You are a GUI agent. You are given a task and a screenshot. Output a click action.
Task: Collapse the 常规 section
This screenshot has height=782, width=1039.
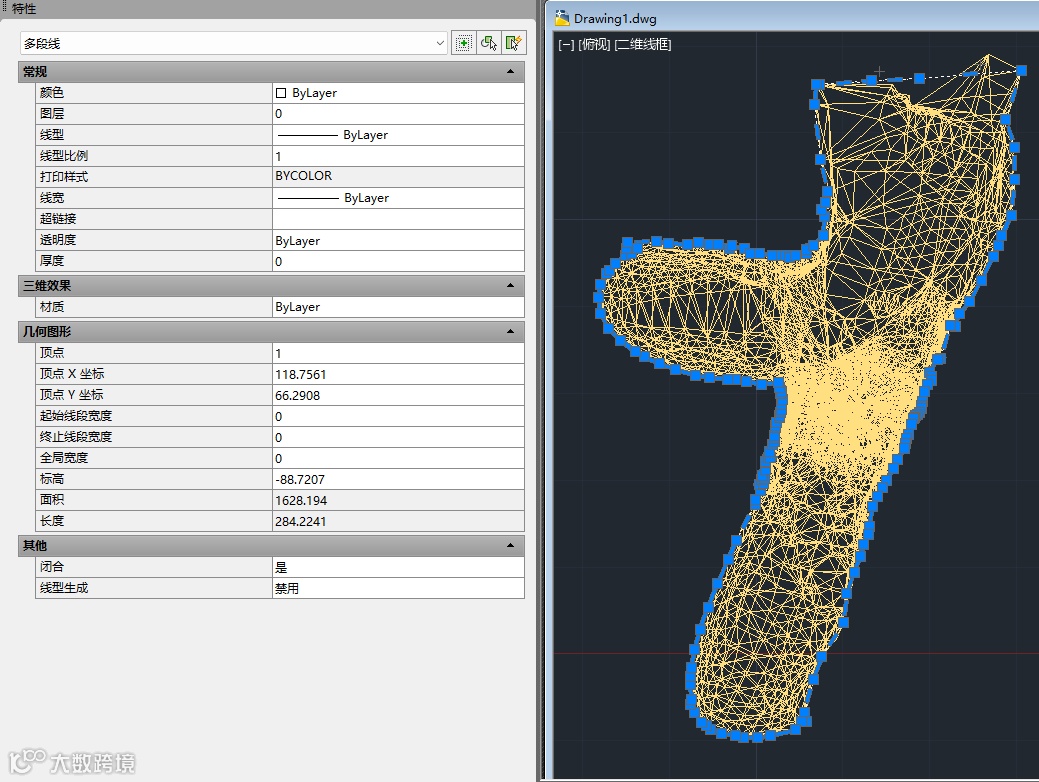510,72
